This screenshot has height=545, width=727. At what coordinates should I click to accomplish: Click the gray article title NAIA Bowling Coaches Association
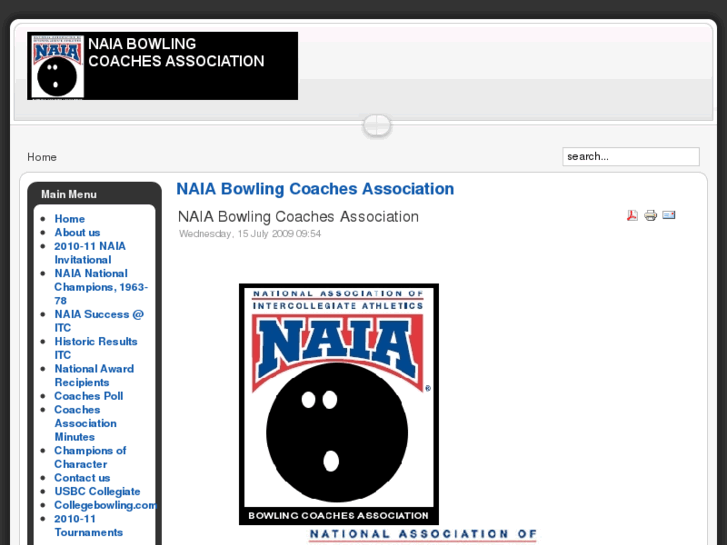pyautogui.click(x=298, y=217)
